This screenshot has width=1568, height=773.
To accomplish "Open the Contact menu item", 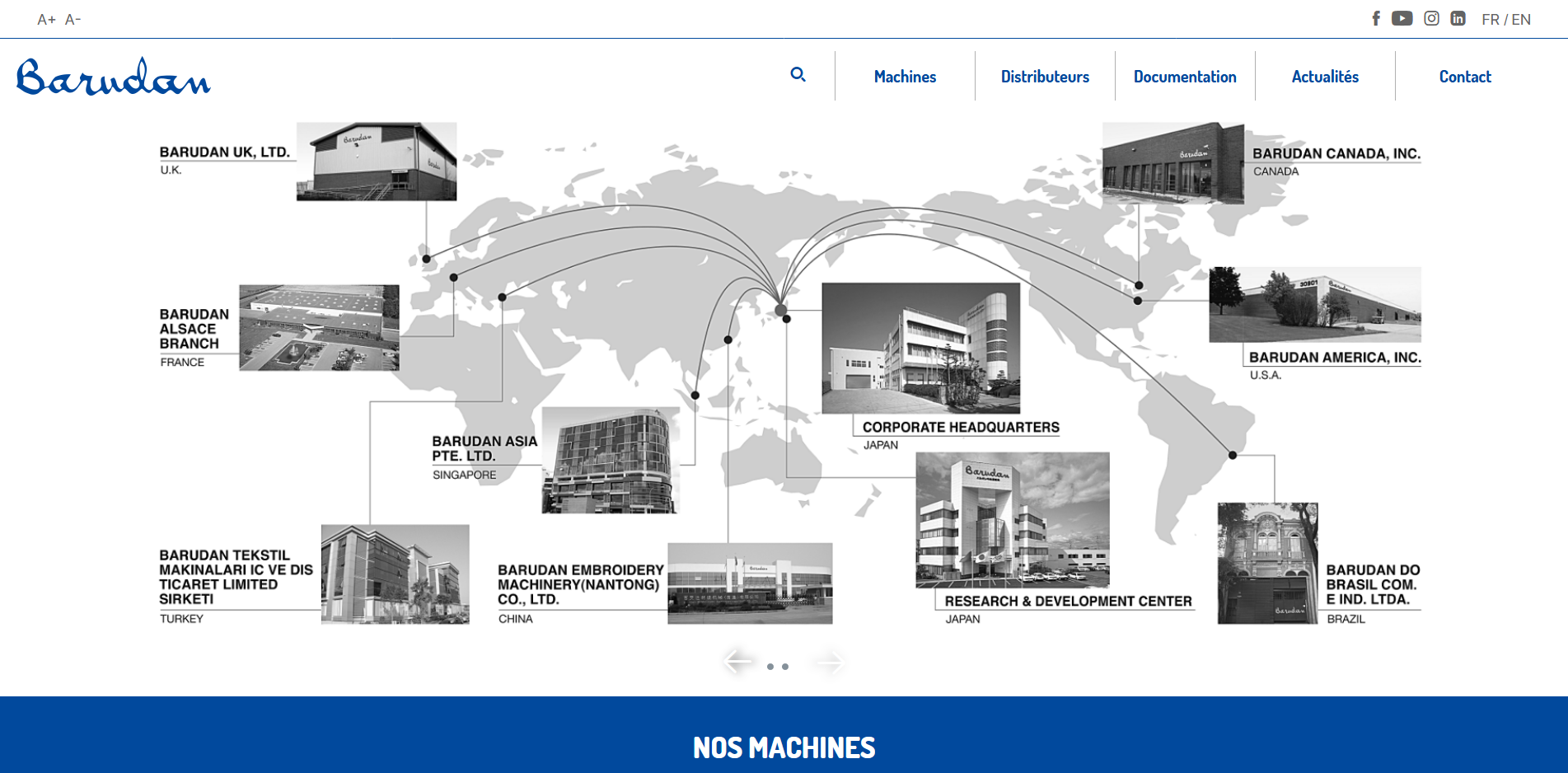I will click(1465, 77).
